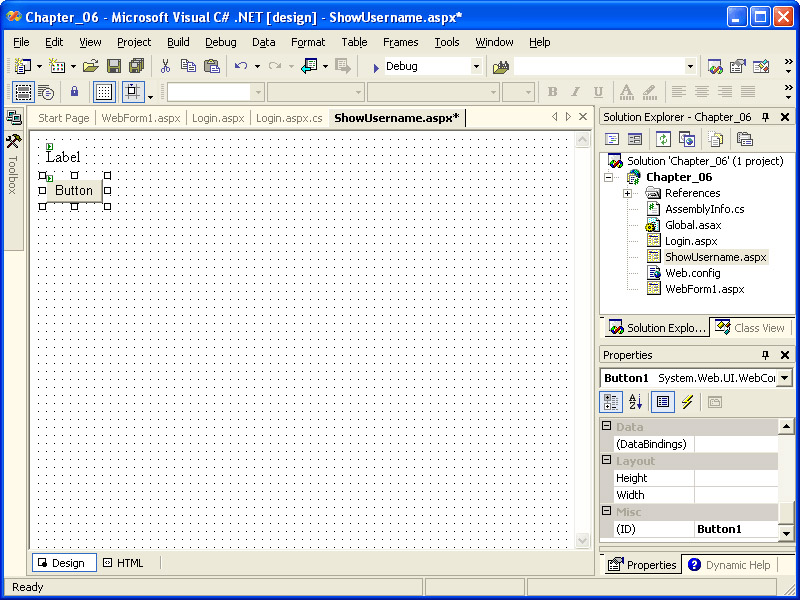This screenshot has height=600, width=800.
Task: Click the Undo arrow icon
Action: pos(241,66)
